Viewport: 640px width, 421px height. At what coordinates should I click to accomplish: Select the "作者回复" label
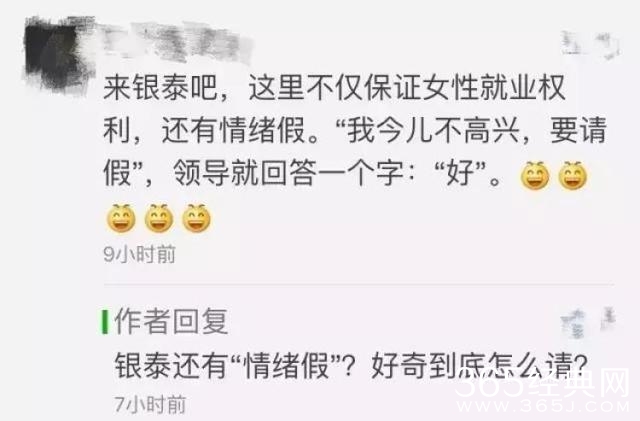(171, 321)
